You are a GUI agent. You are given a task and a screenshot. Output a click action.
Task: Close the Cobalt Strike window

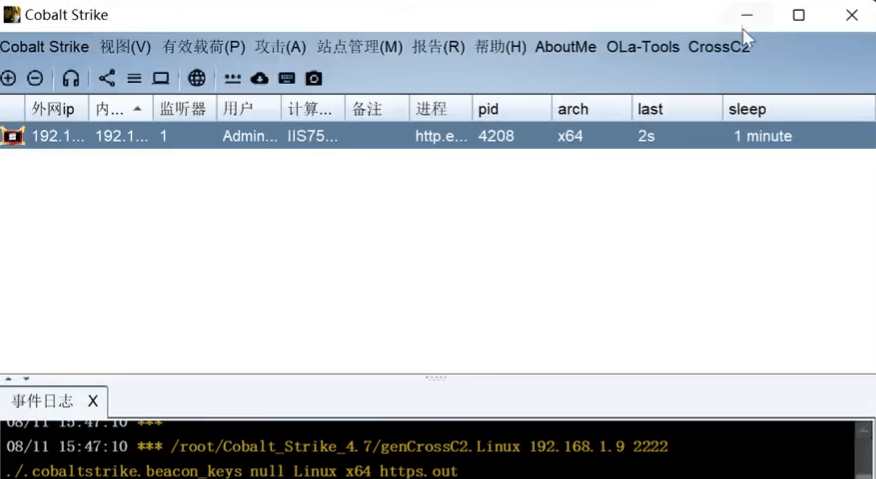tap(851, 15)
